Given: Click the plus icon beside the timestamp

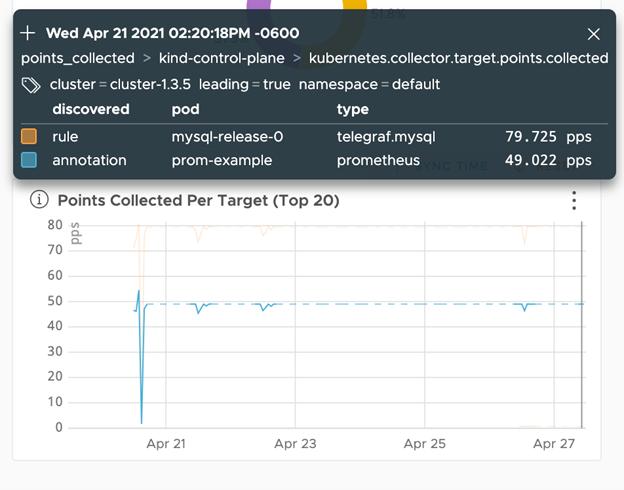Looking at the screenshot, I should click(x=27, y=33).
